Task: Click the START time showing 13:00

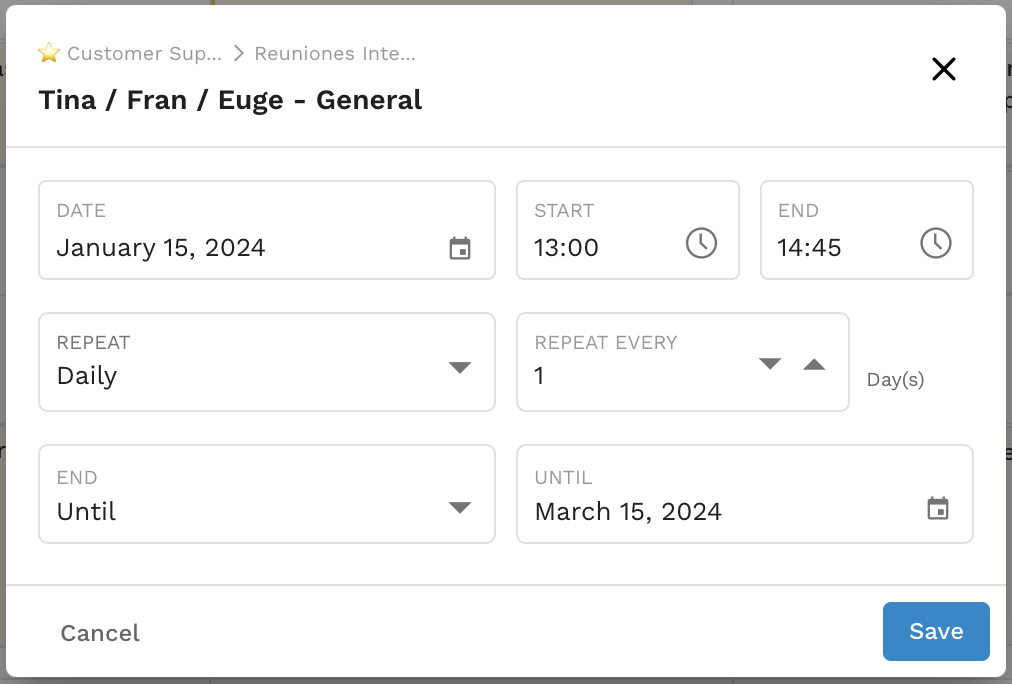Action: [x=566, y=248]
